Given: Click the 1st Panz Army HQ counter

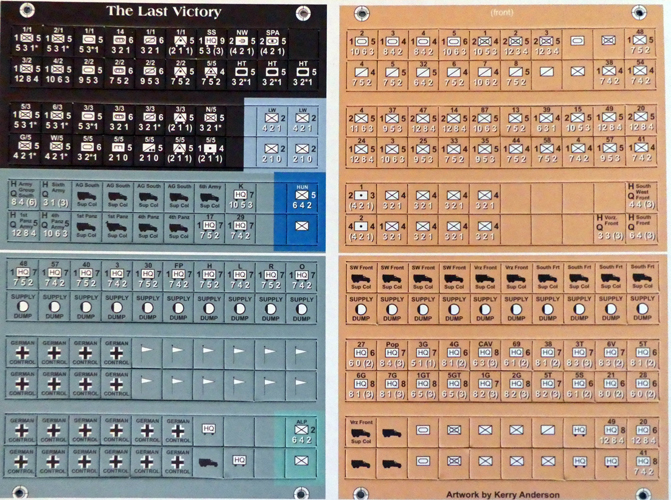Looking at the screenshot, I should pos(24,227).
